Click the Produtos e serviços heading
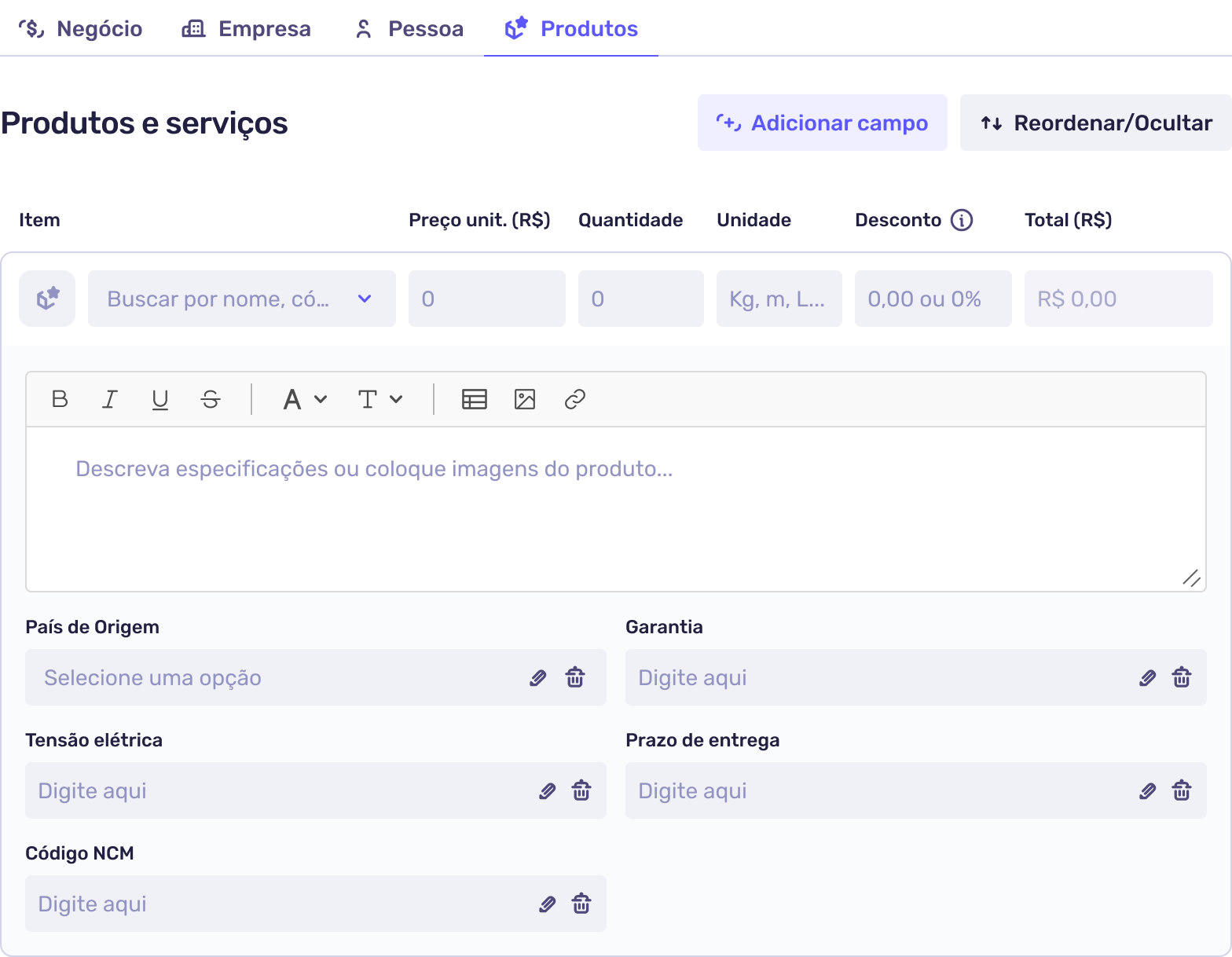Screen dimensions: 1232x957 pyautogui.click(x=145, y=123)
